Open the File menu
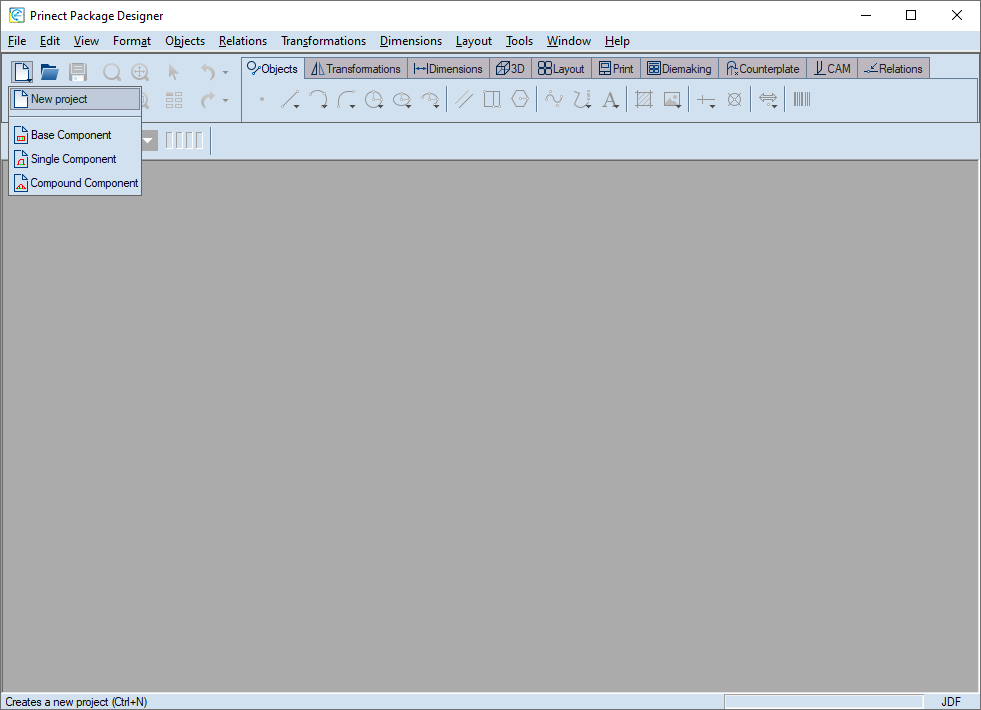Image resolution: width=981 pixels, height=710 pixels. 17,41
